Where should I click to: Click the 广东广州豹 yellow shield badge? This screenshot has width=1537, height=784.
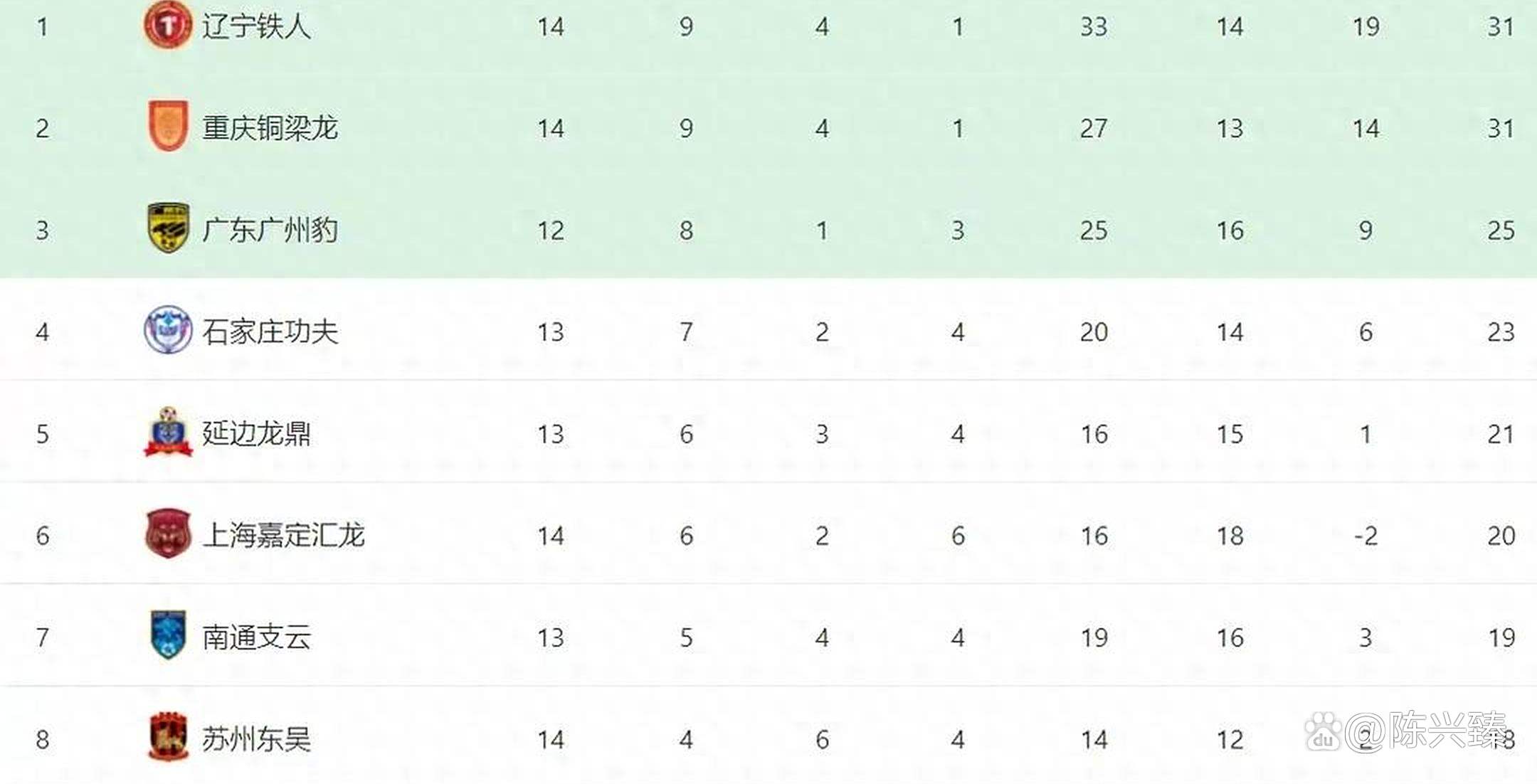coord(169,228)
